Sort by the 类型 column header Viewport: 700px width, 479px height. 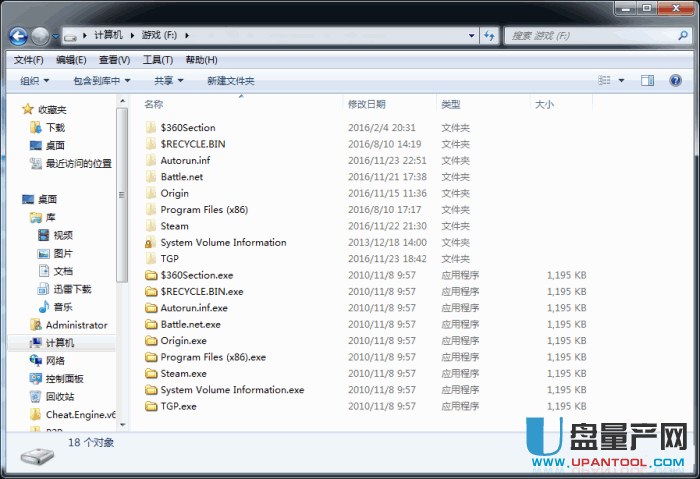tap(450, 104)
